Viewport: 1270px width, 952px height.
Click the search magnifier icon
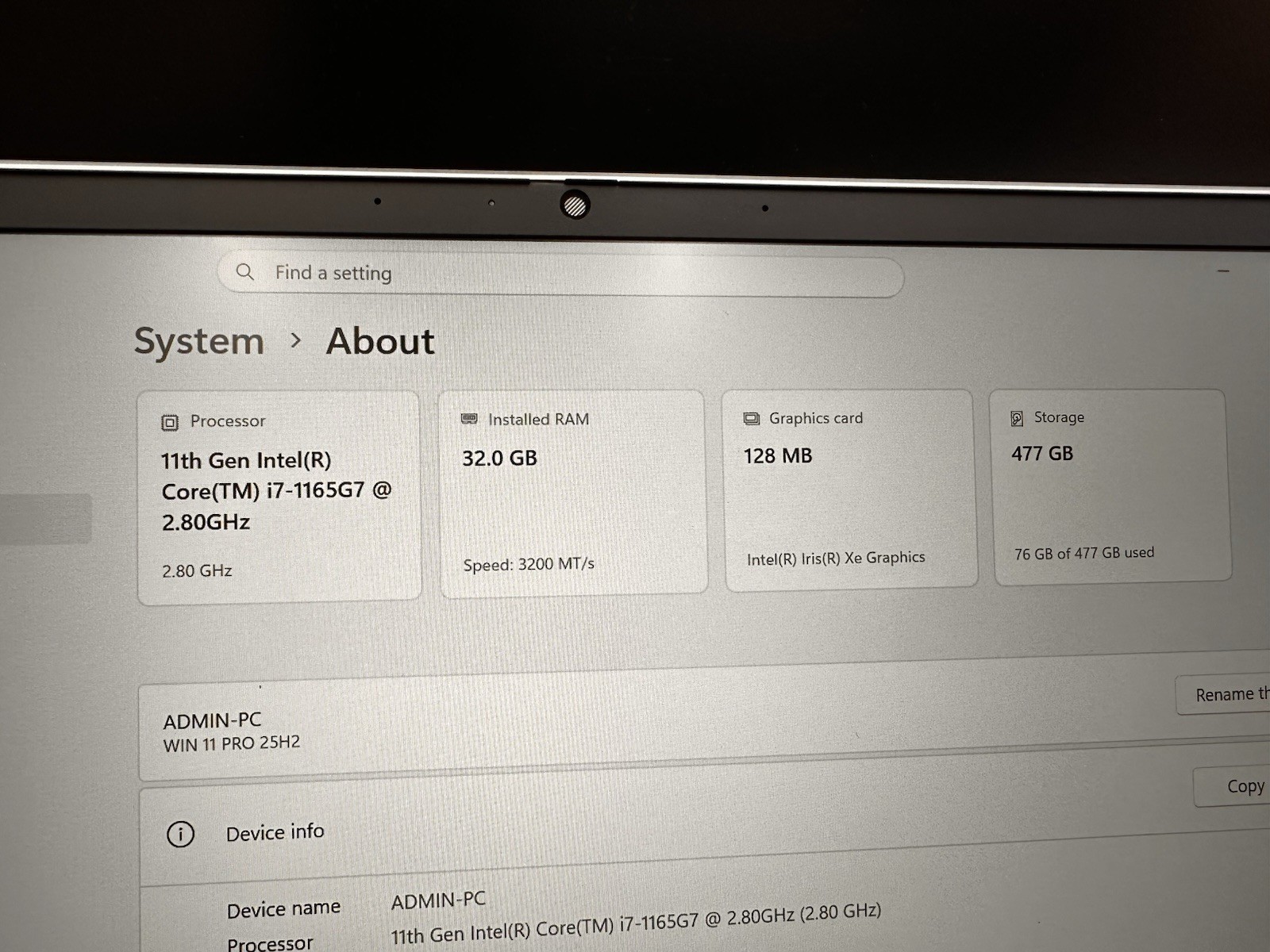click(x=245, y=272)
